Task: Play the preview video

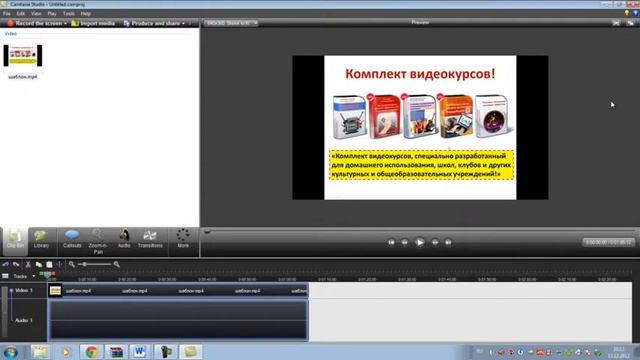Action: pos(420,242)
